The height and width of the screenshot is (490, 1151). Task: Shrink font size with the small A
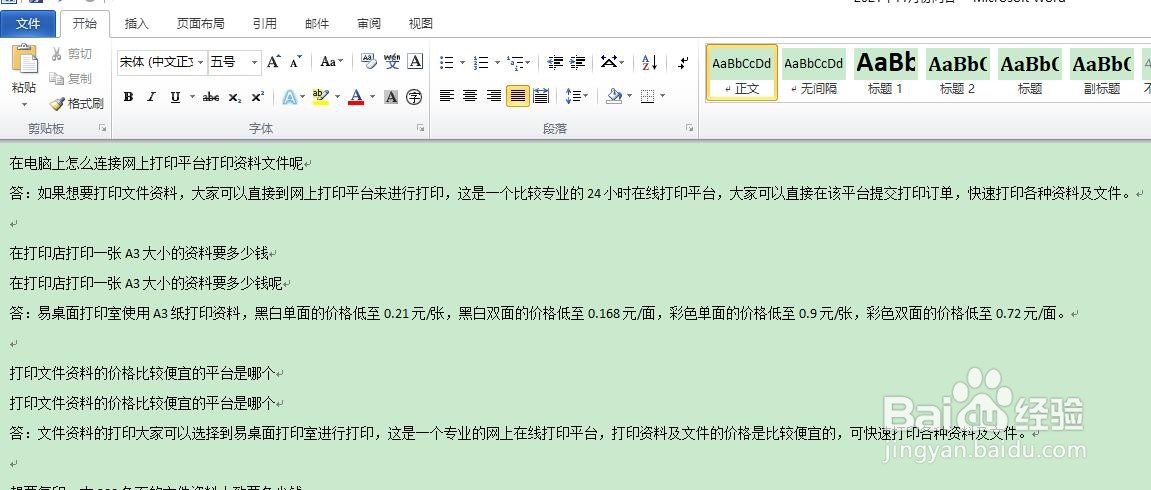pyautogui.click(x=295, y=62)
